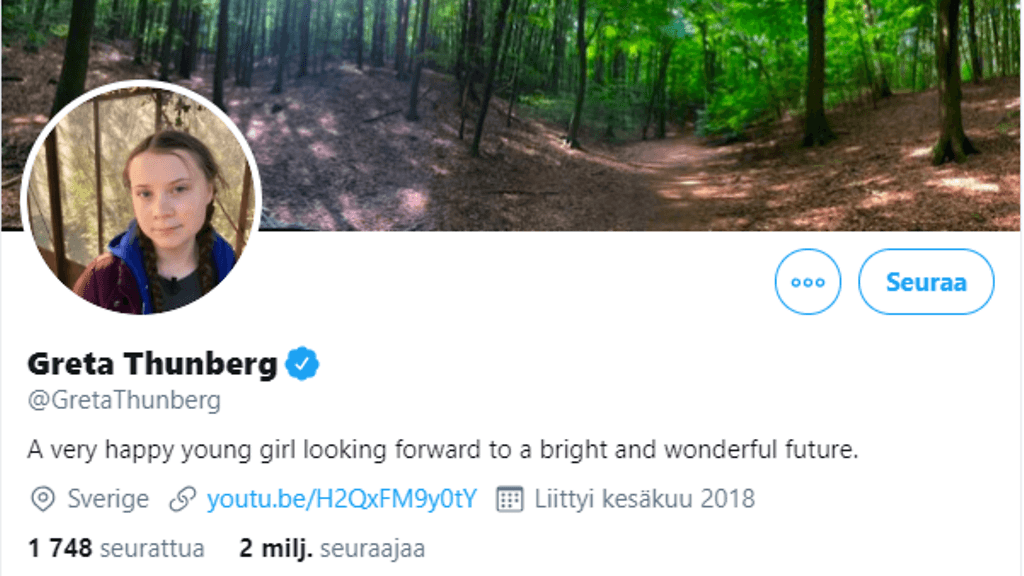The height and width of the screenshot is (576, 1024).
Task: Open the youtu.be/H2QxFM9y0tY link
Action: (341, 498)
